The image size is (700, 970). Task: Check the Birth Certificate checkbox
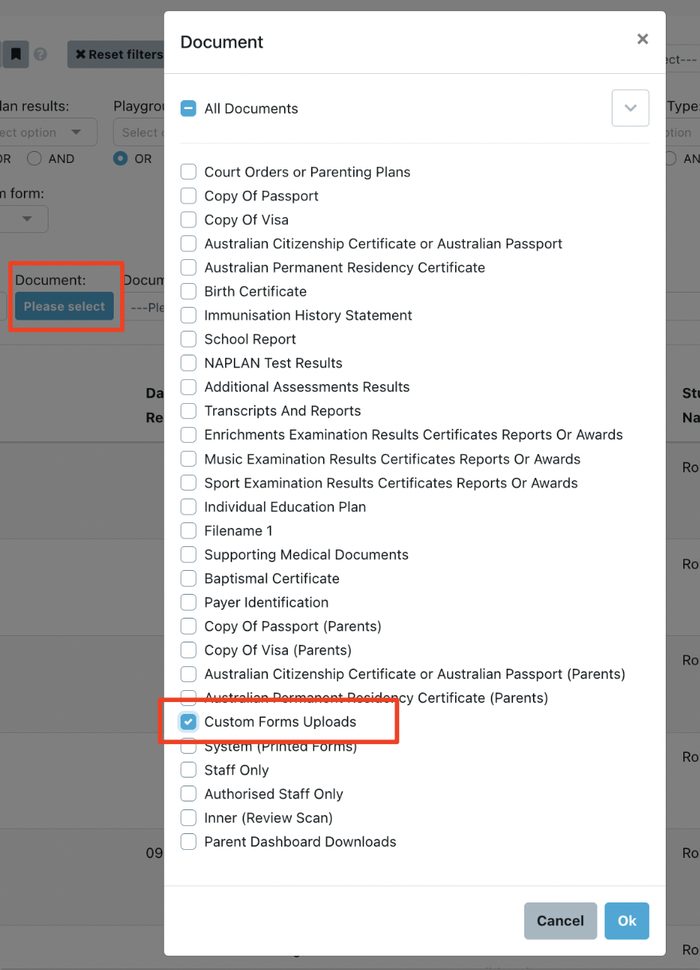(x=188, y=291)
